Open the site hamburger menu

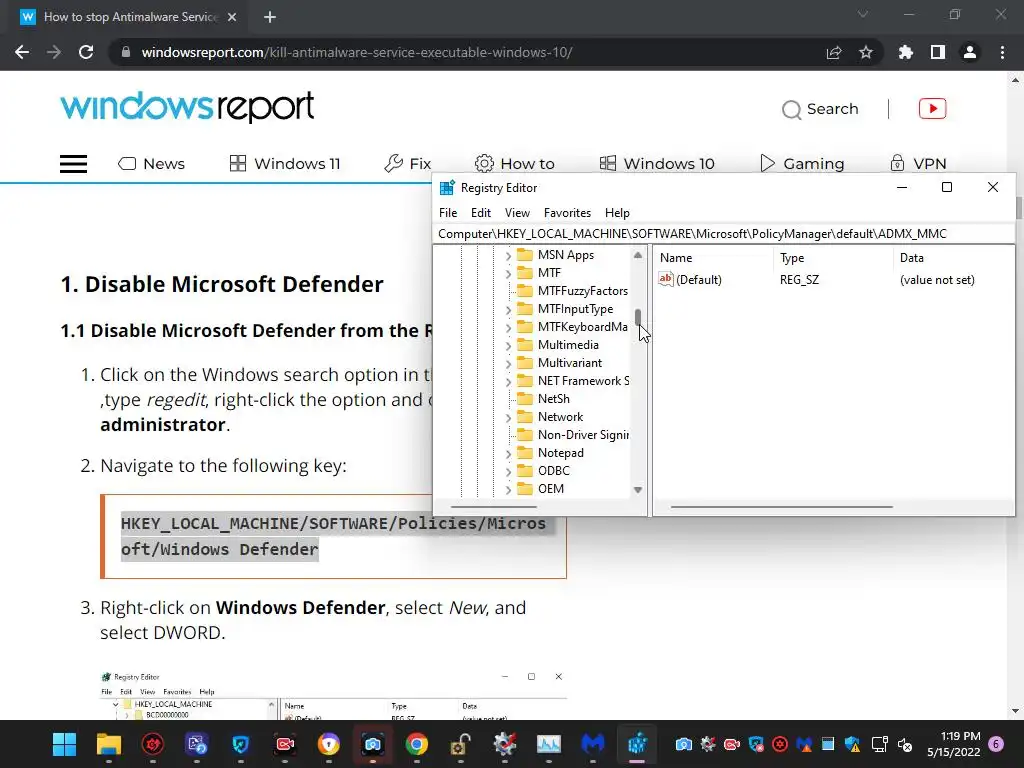point(73,164)
